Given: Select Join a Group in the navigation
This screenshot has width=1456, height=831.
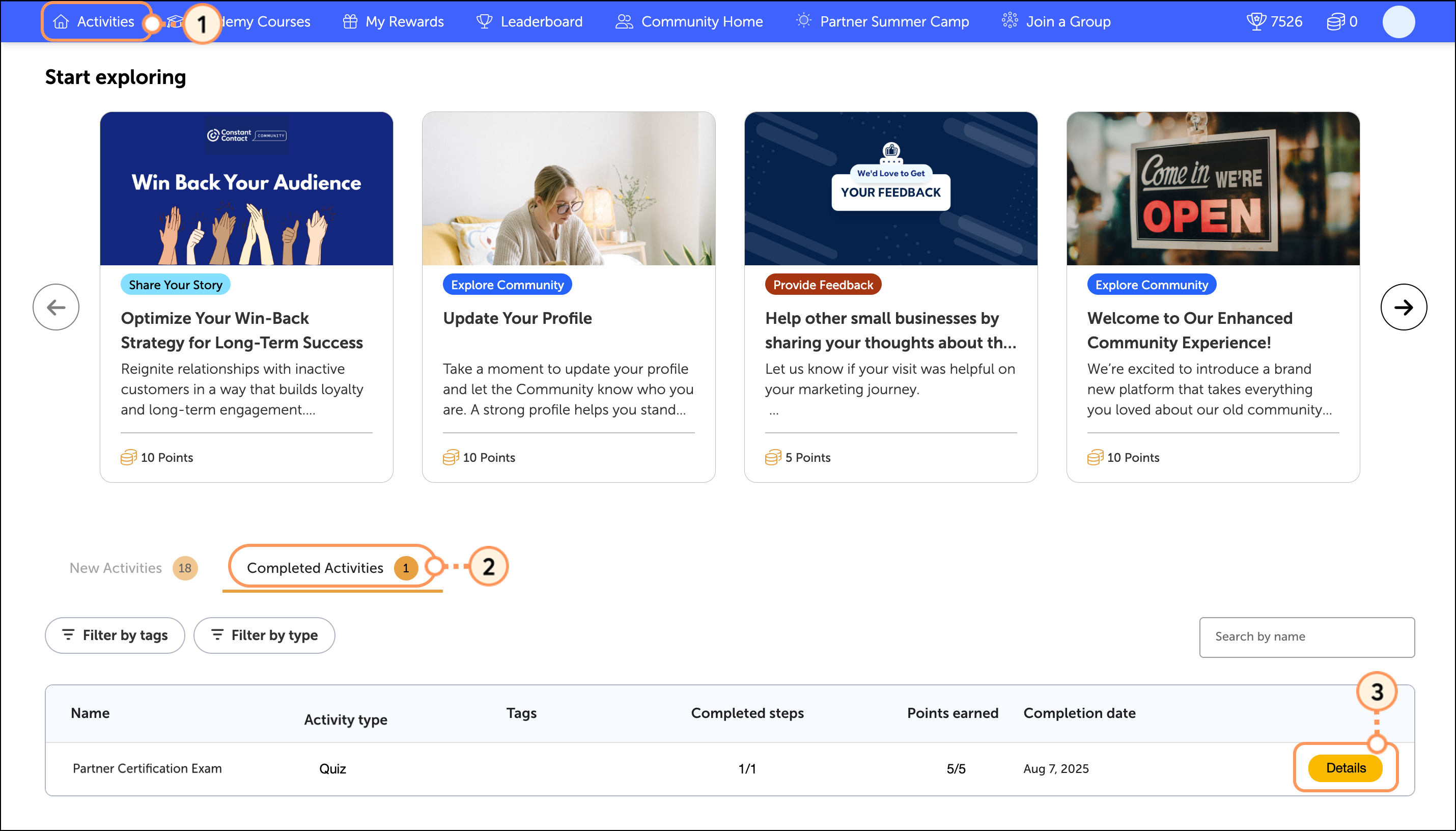Looking at the screenshot, I should tap(1057, 22).
